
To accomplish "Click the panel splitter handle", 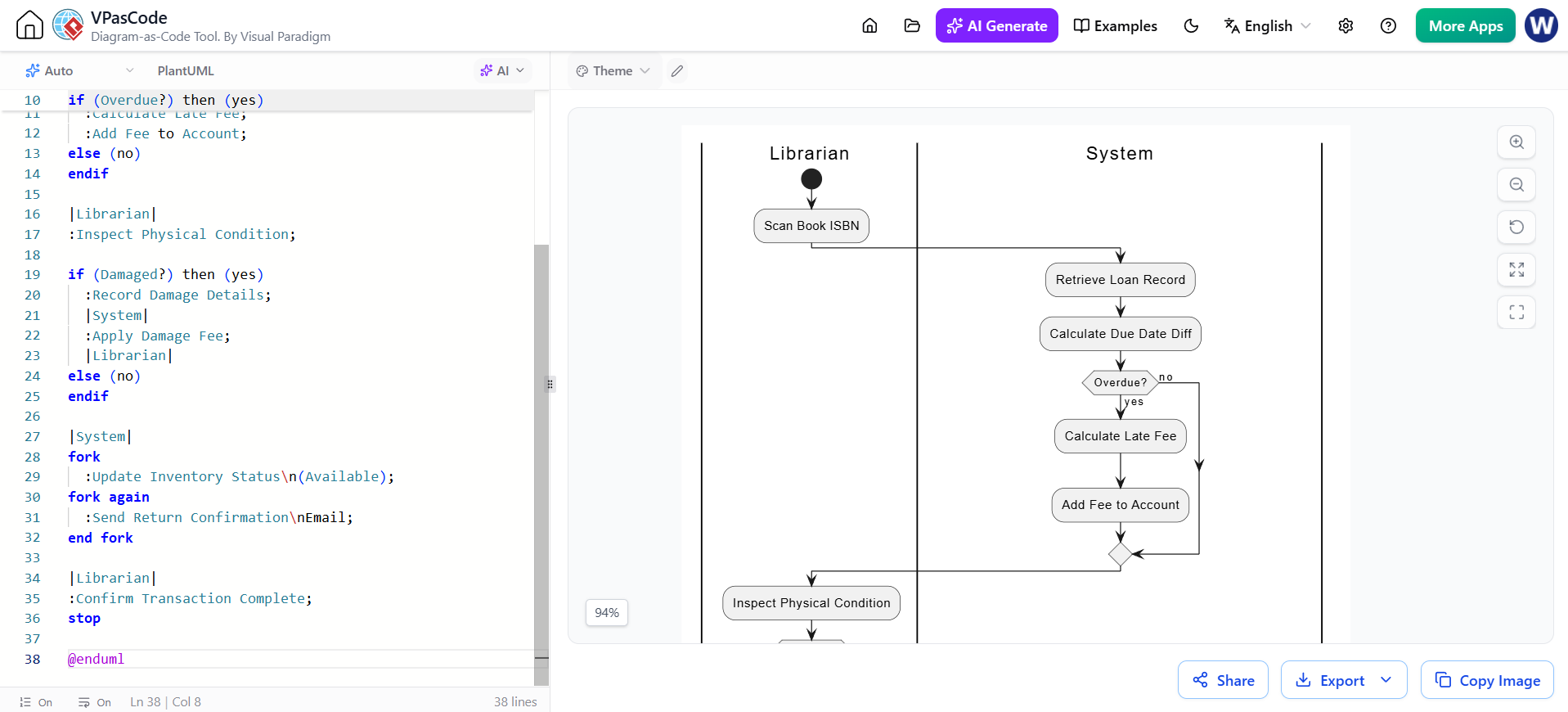I will 550,384.
